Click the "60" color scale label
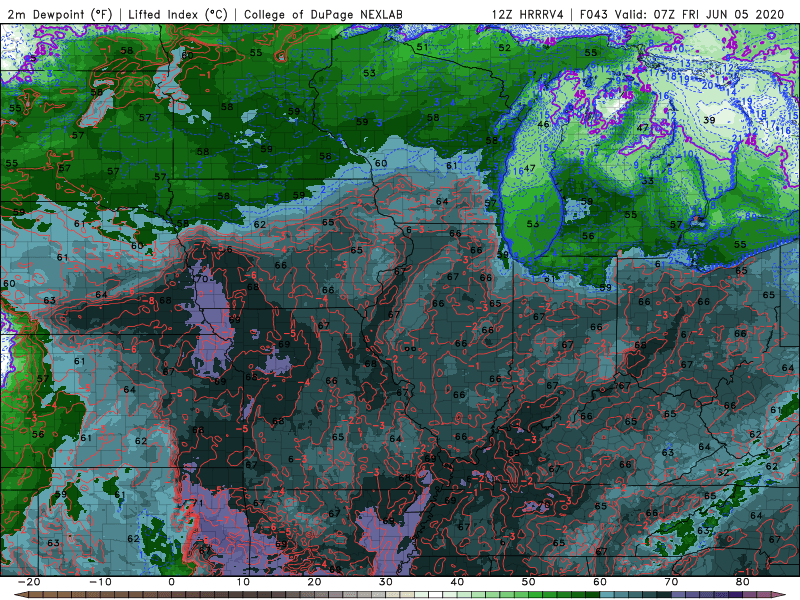 point(600,582)
